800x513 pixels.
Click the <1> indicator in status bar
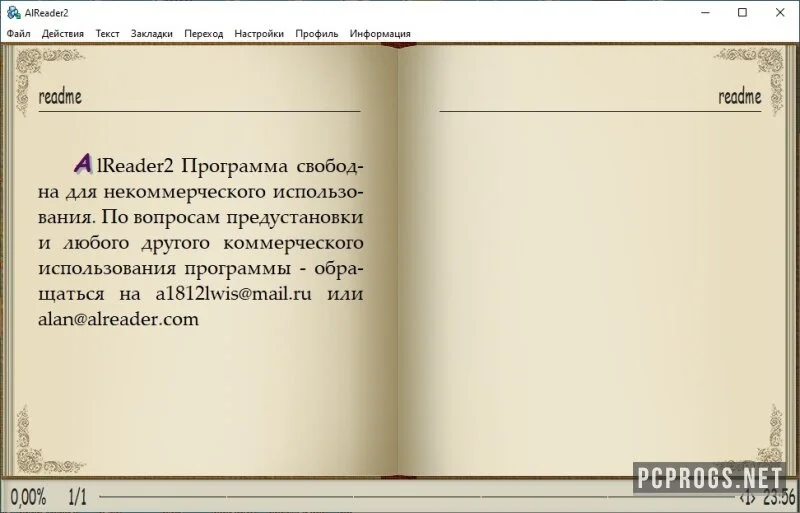747,497
